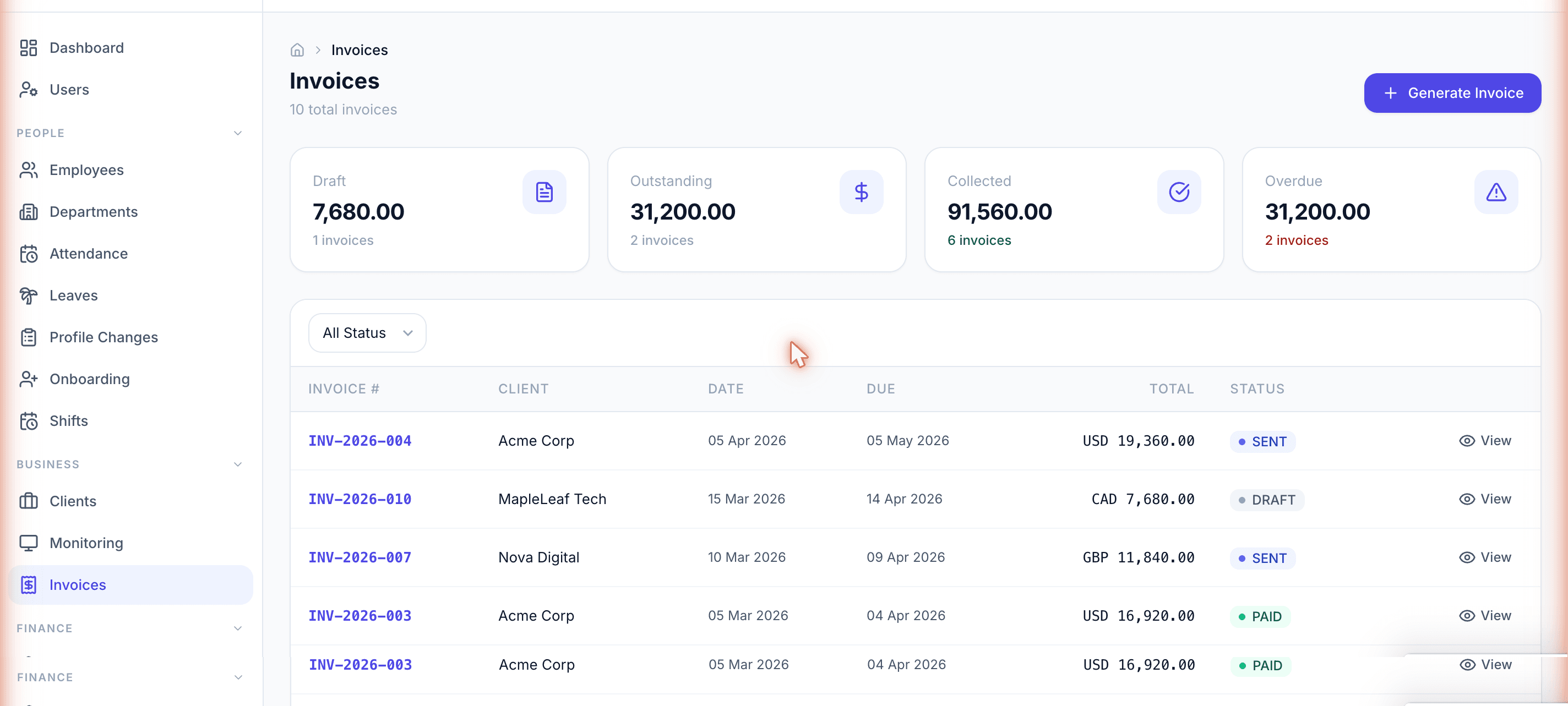Image resolution: width=1568 pixels, height=706 pixels.
Task: Click the Draft card document icon
Action: pyautogui.click(x=544, y=193)
